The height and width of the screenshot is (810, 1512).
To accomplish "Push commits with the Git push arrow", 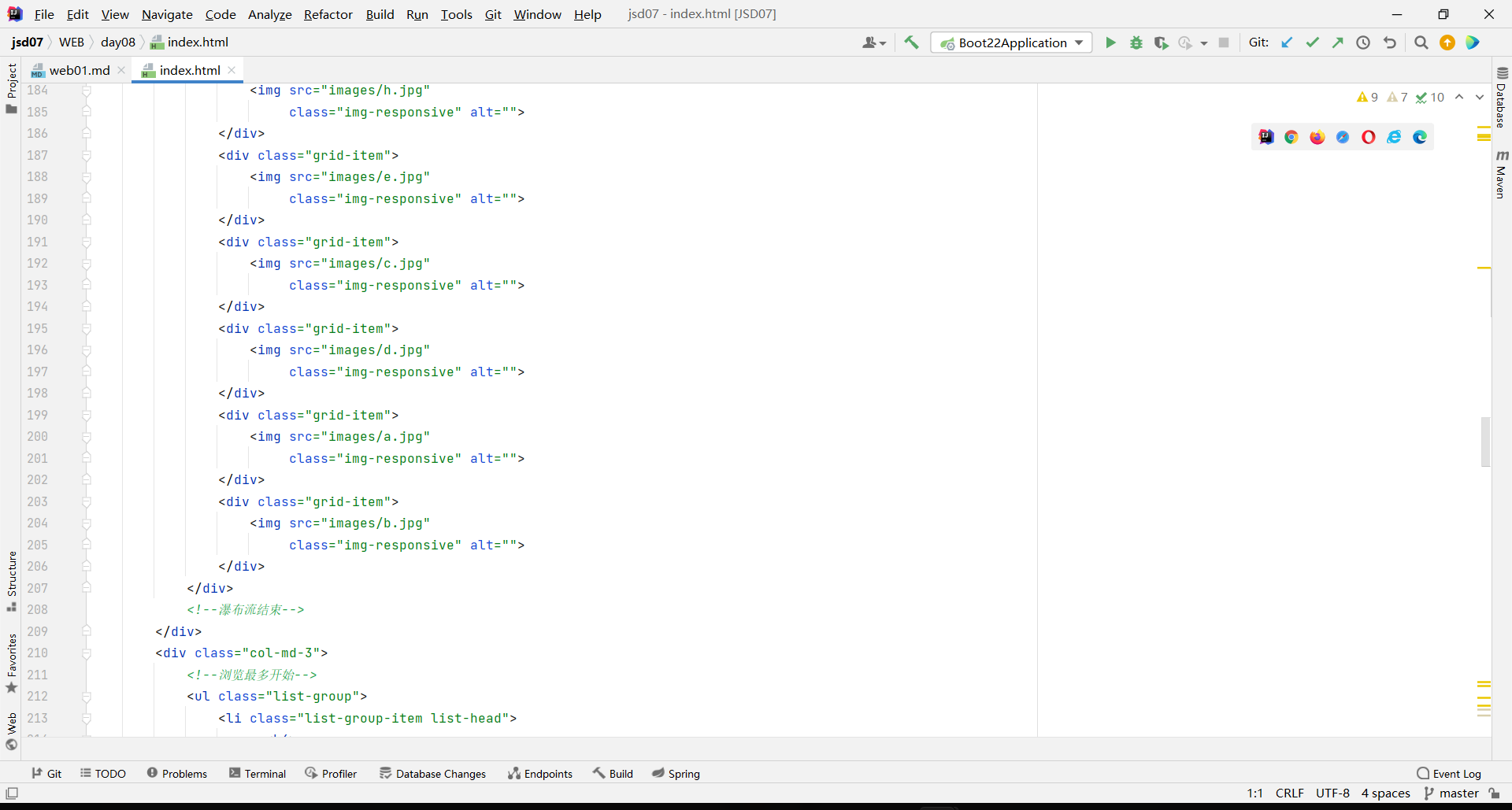I will (1337, 43).
